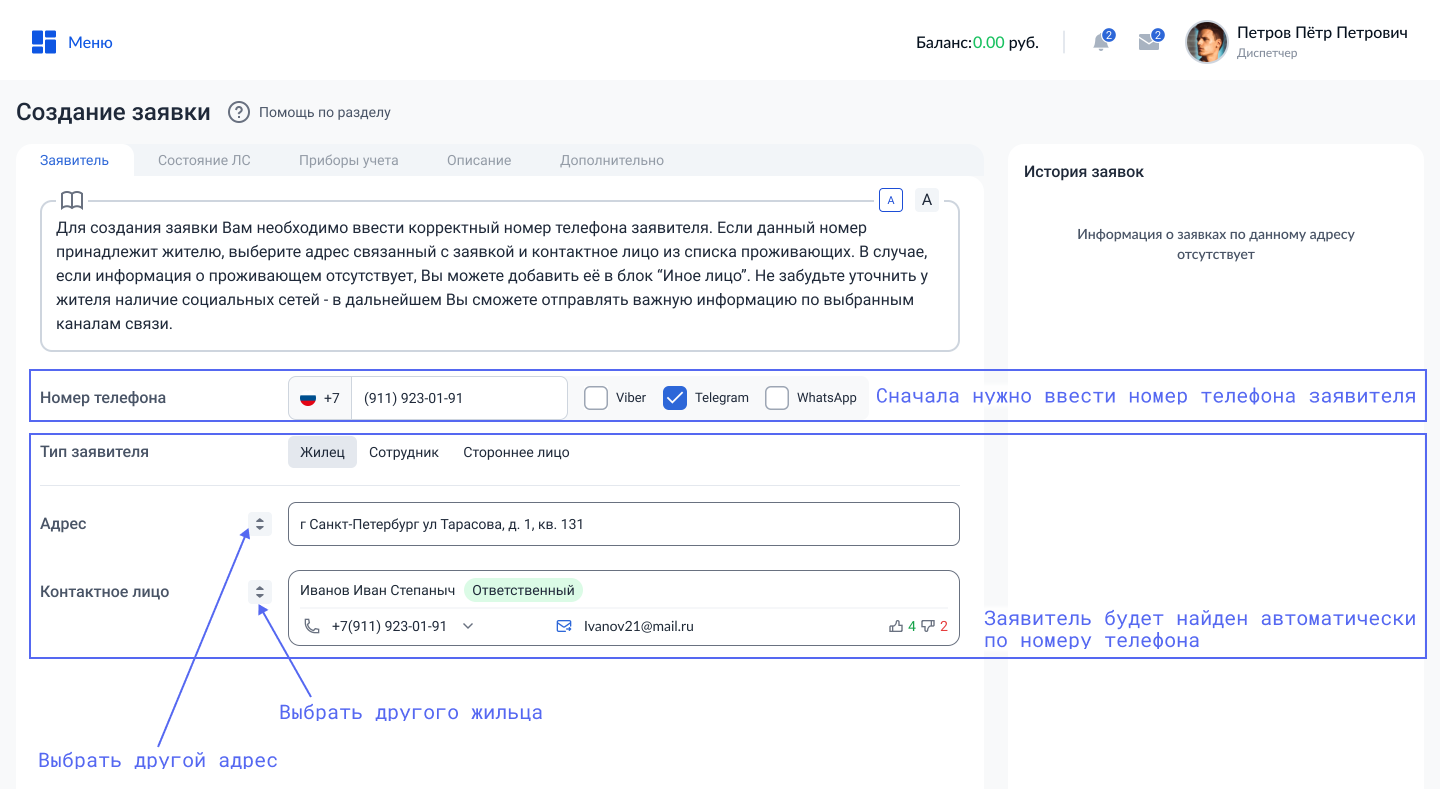Click the История заявок heading
Image resolution: width=1440 pixels, height=789 pixels.
[x=1084, y=172]
